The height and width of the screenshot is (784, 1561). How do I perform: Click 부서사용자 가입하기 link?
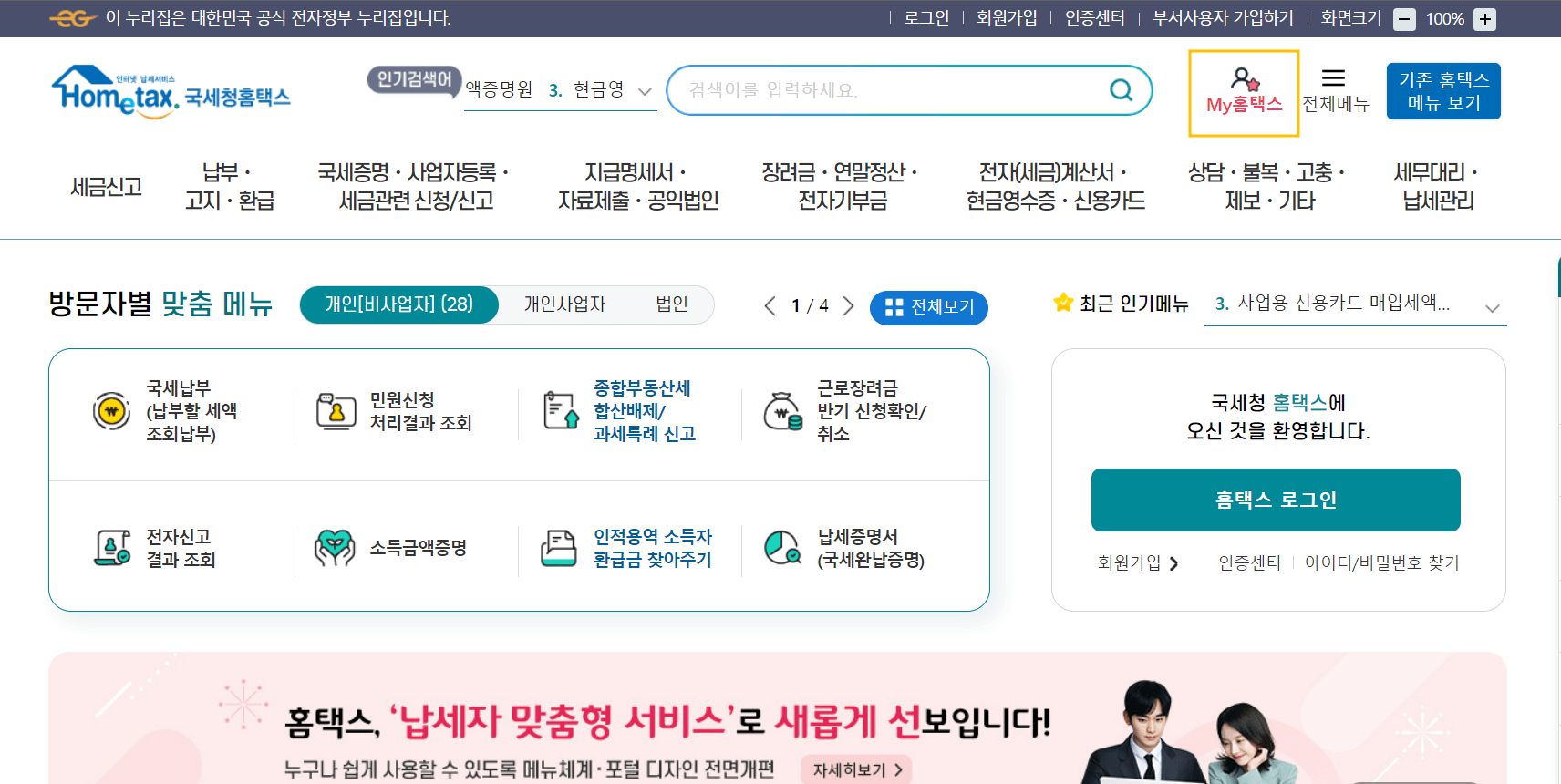point(1223,18)
